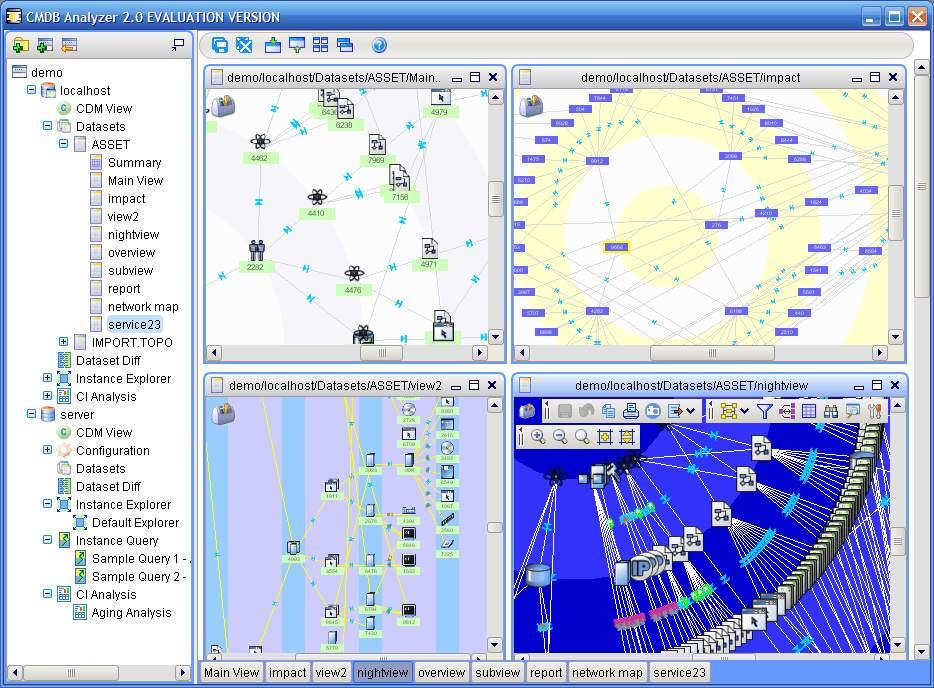
Task: Click the window with up-arrow toolbar icon
Action: tap(297, 45)
